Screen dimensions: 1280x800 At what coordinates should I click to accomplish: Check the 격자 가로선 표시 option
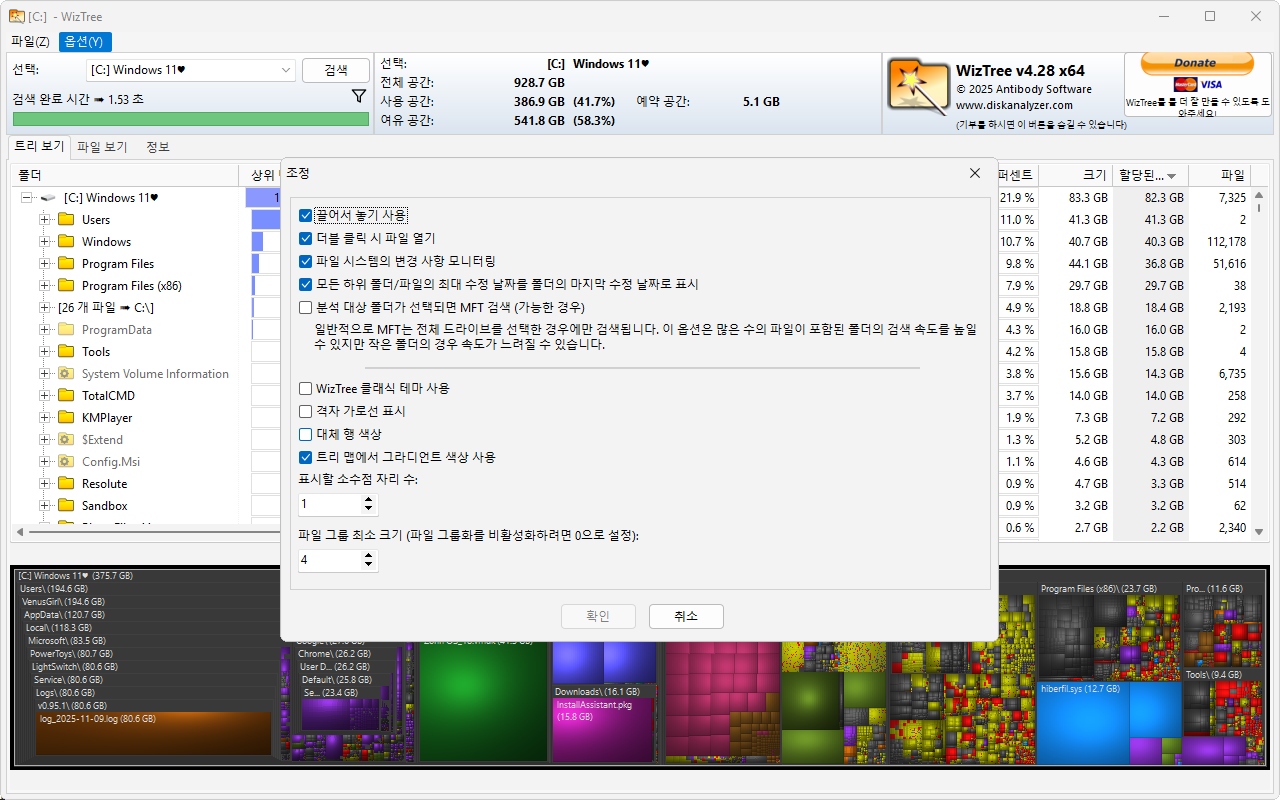[x=306, y=411]
